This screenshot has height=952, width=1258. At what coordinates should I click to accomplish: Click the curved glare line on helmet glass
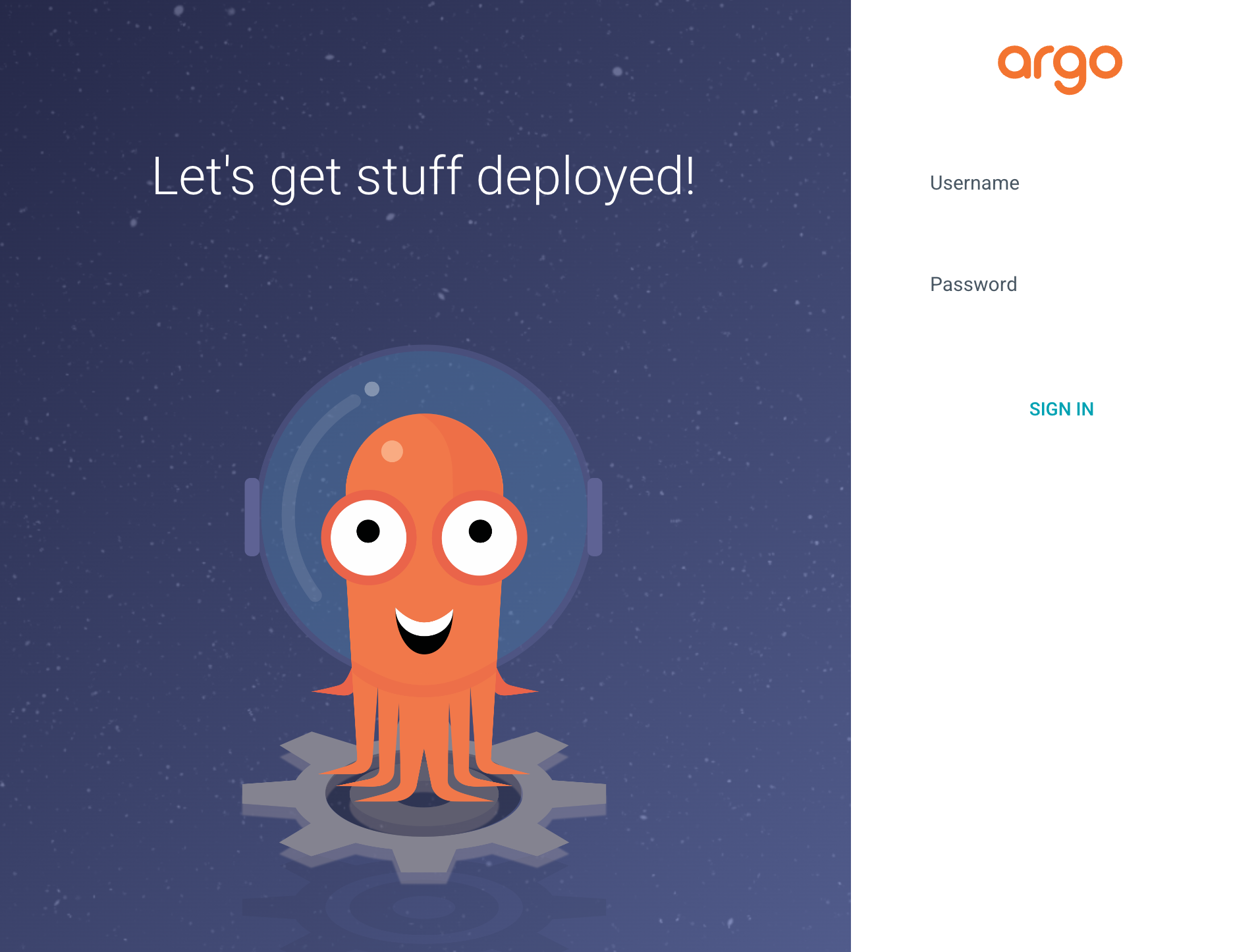coord(310,494)
